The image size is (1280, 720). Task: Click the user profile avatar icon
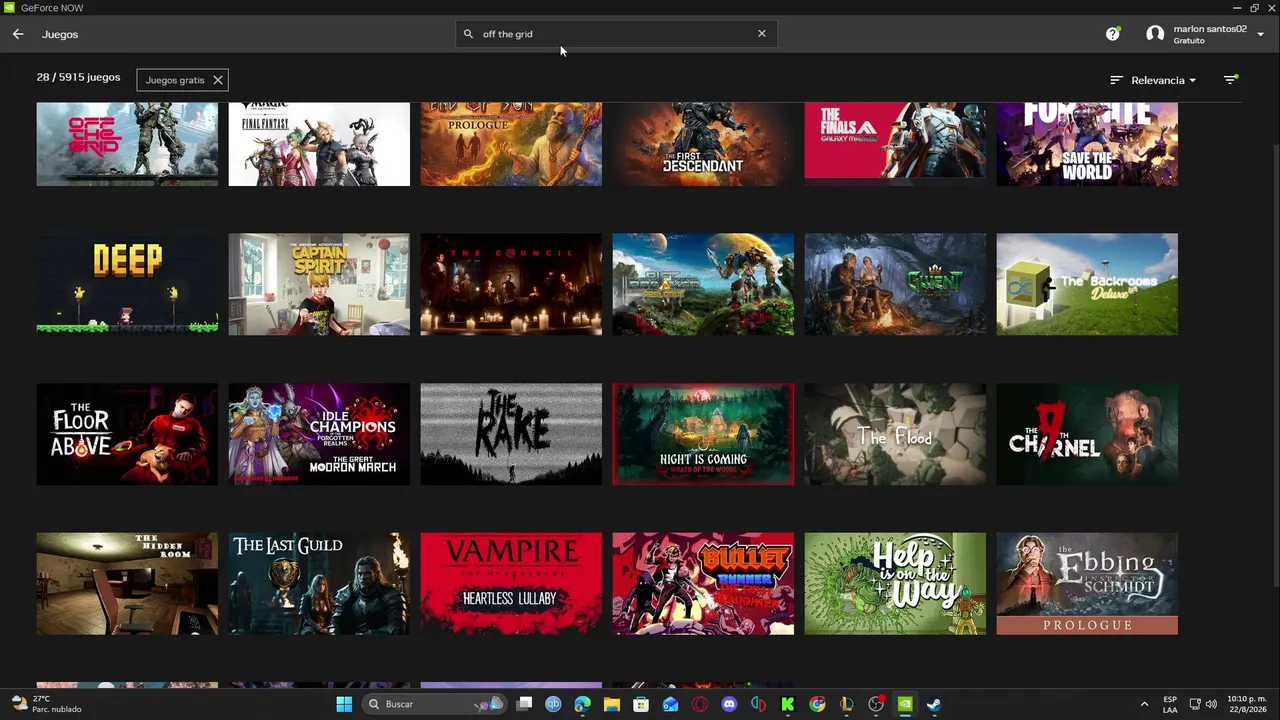pyautogui.click(x=1155, y=34)
